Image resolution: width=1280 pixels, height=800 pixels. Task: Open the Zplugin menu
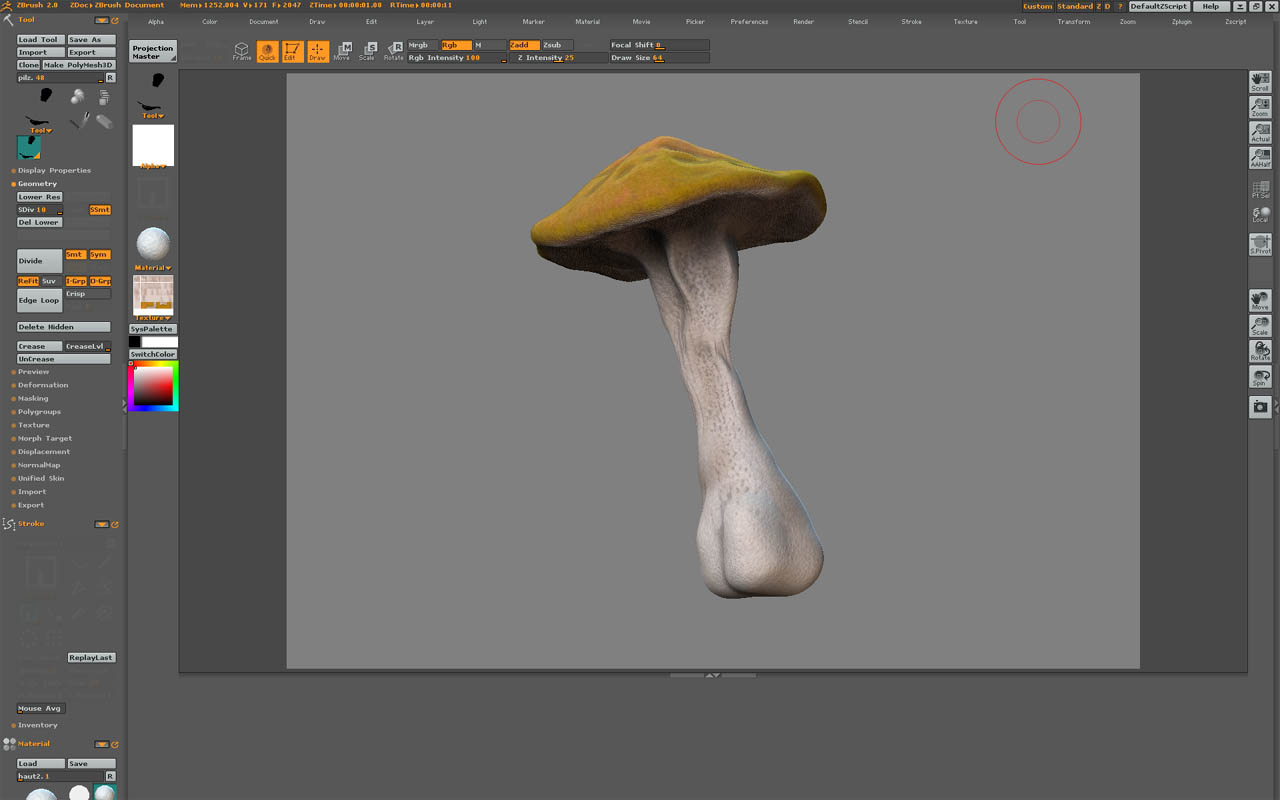tap(1181, 22)
